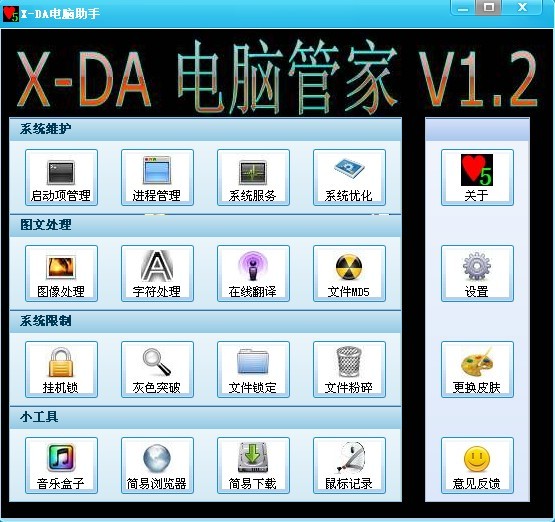Click the 系统限制 section header
The image size is (555, 522).
click(205, 321)
